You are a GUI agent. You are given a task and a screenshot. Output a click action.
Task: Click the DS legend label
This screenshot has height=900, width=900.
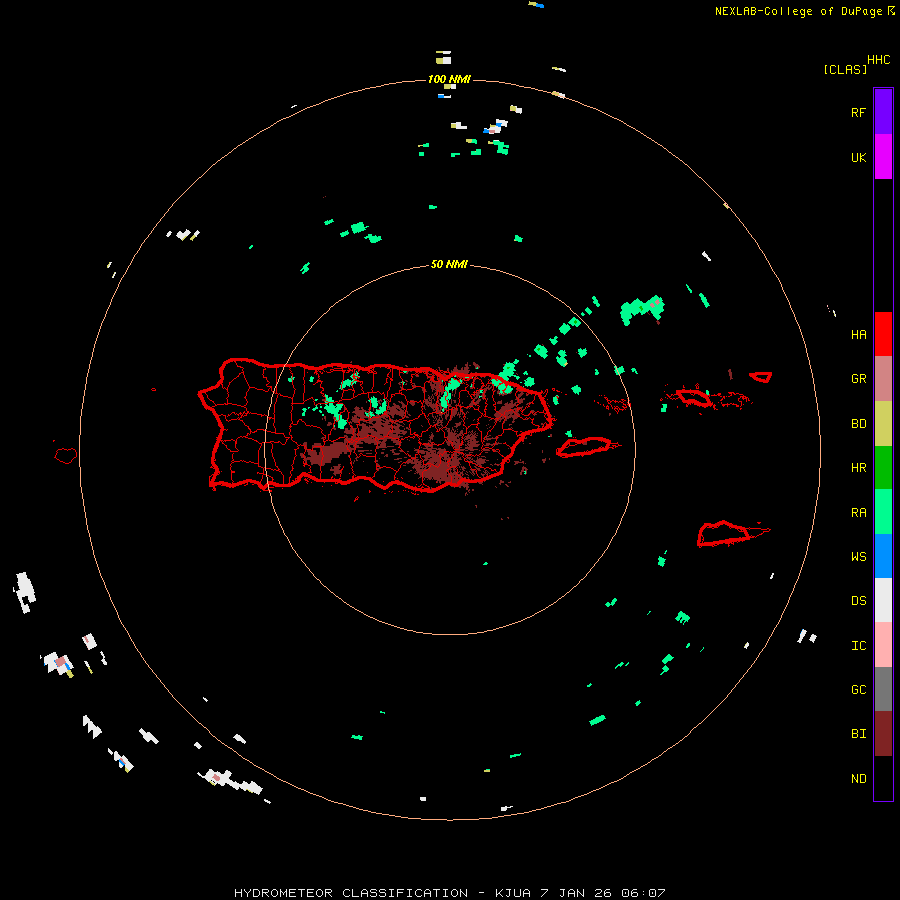click(858, 600)
